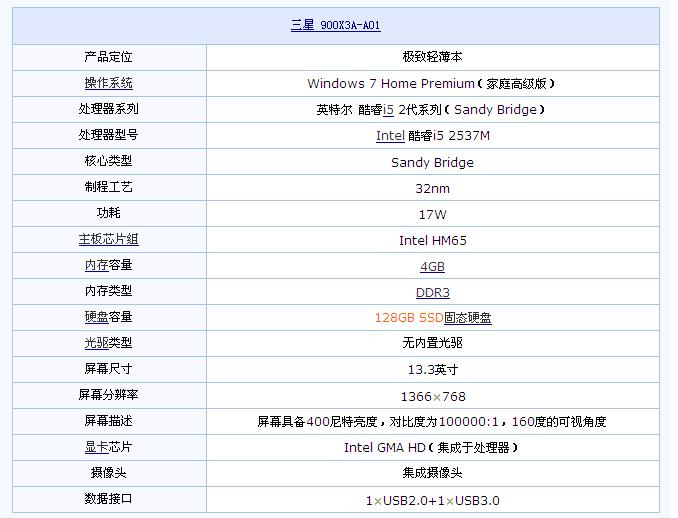Viewport: 678px width, 518px height.
Task: Open the i5 link in 处理器系列 row
Action: pyautogui.click(x=388, y=110)
